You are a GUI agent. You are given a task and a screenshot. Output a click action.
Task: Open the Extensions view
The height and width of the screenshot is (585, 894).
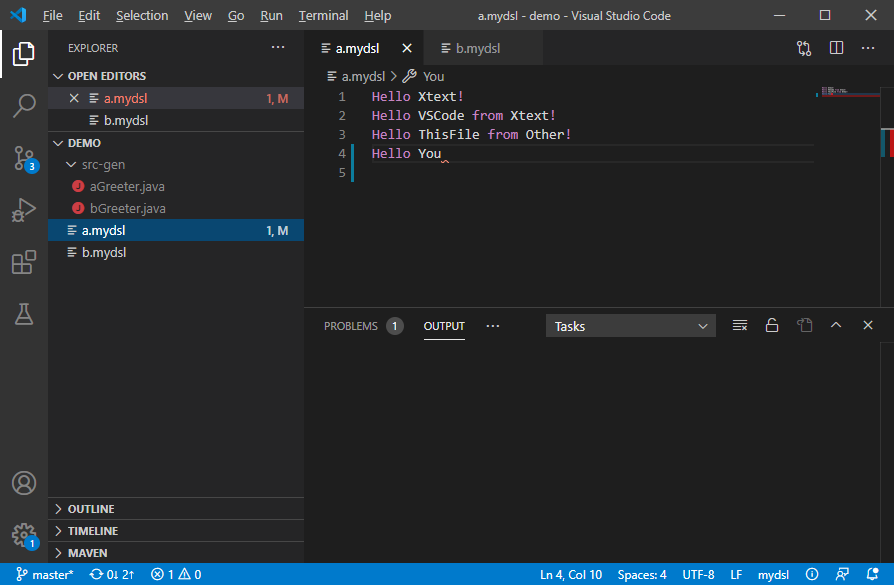[23, 262]
